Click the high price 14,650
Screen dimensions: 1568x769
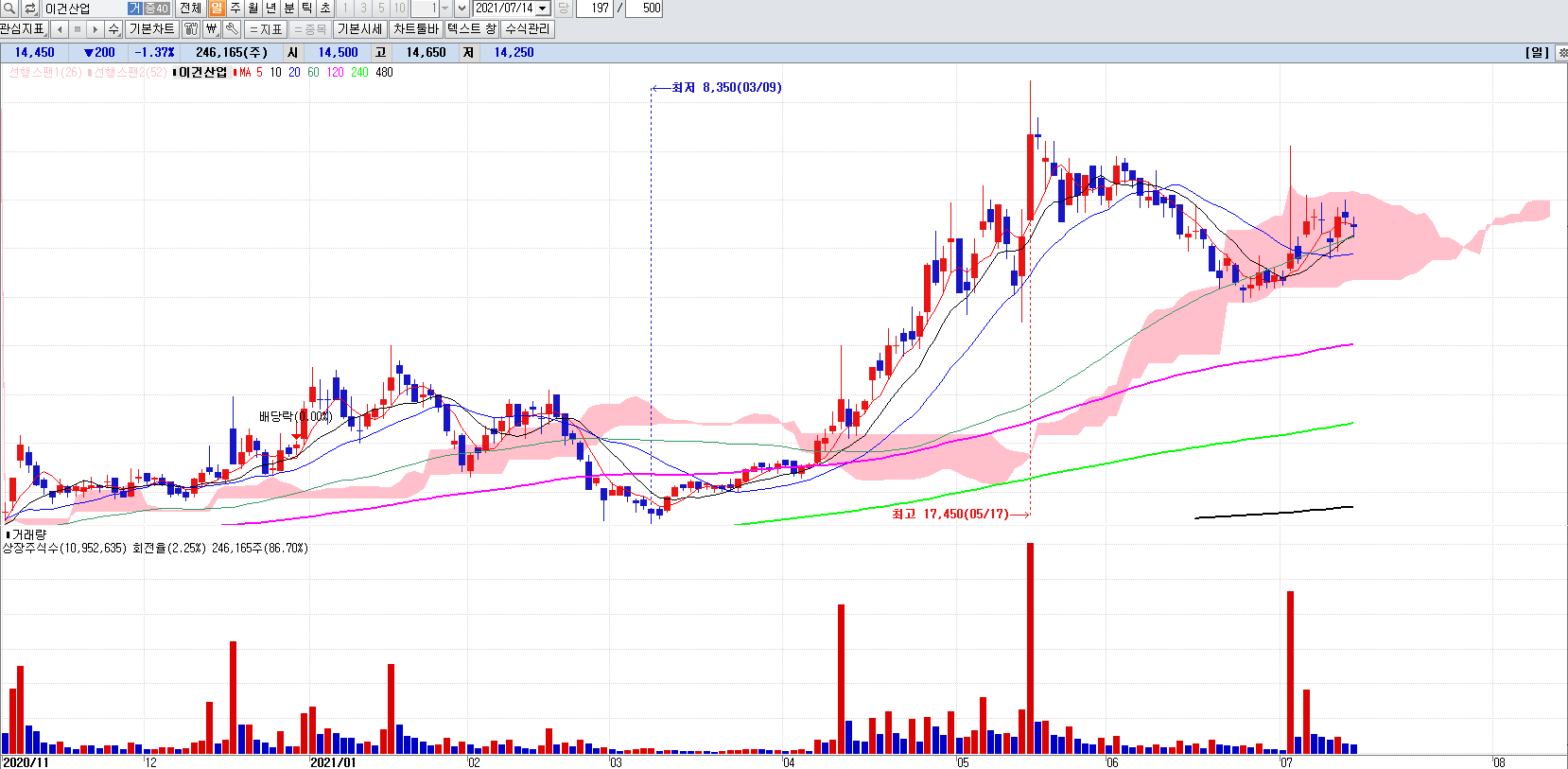[426, 53]
